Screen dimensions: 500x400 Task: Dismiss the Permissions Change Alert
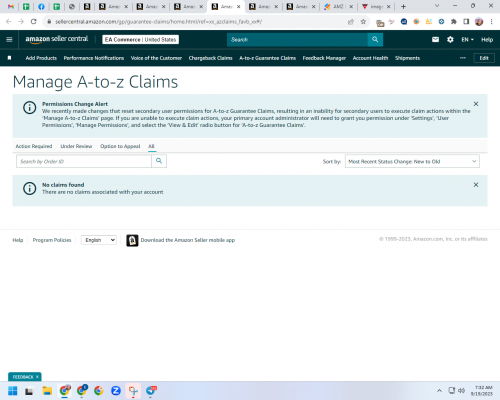[476, 104]
